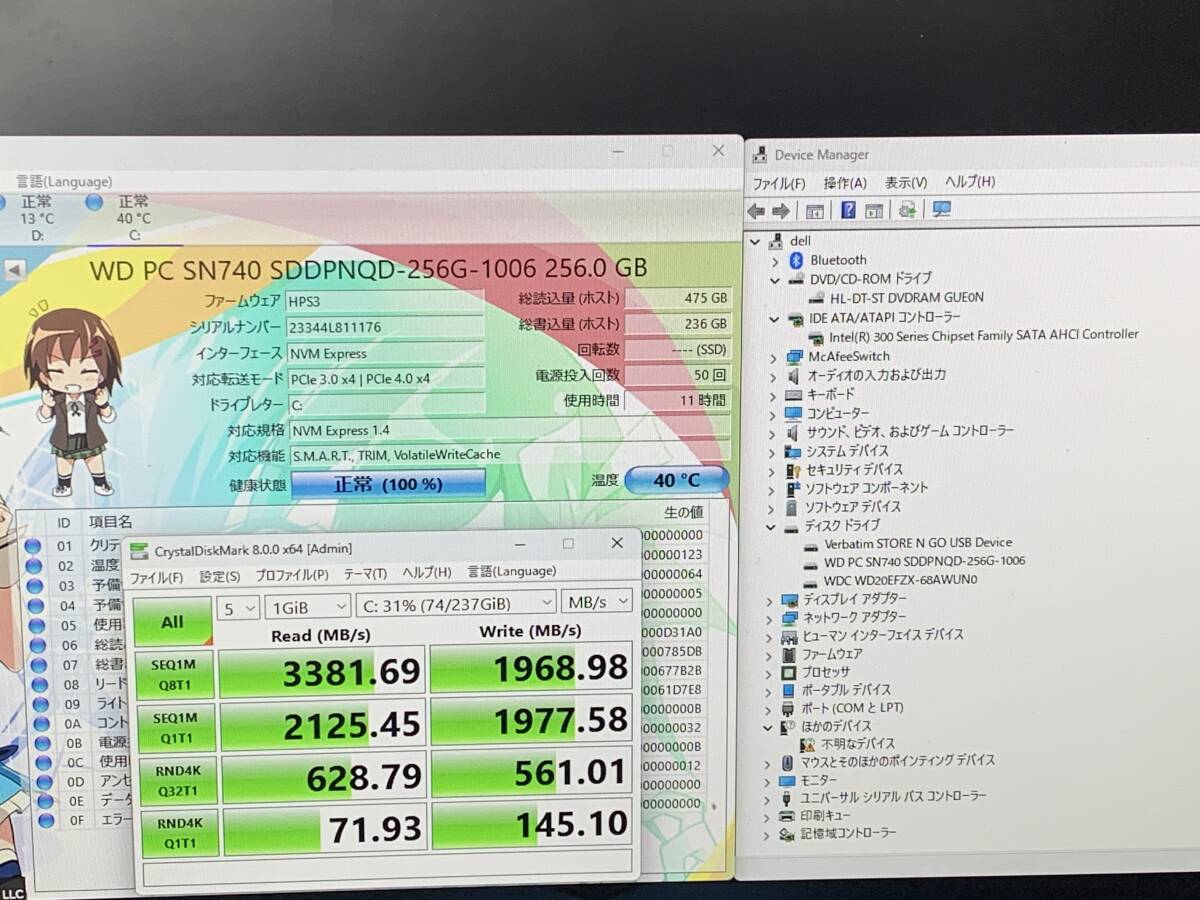The image size is (1200, 900).
Task: Click the blue status dot for row 01
Action: point(33,546)
